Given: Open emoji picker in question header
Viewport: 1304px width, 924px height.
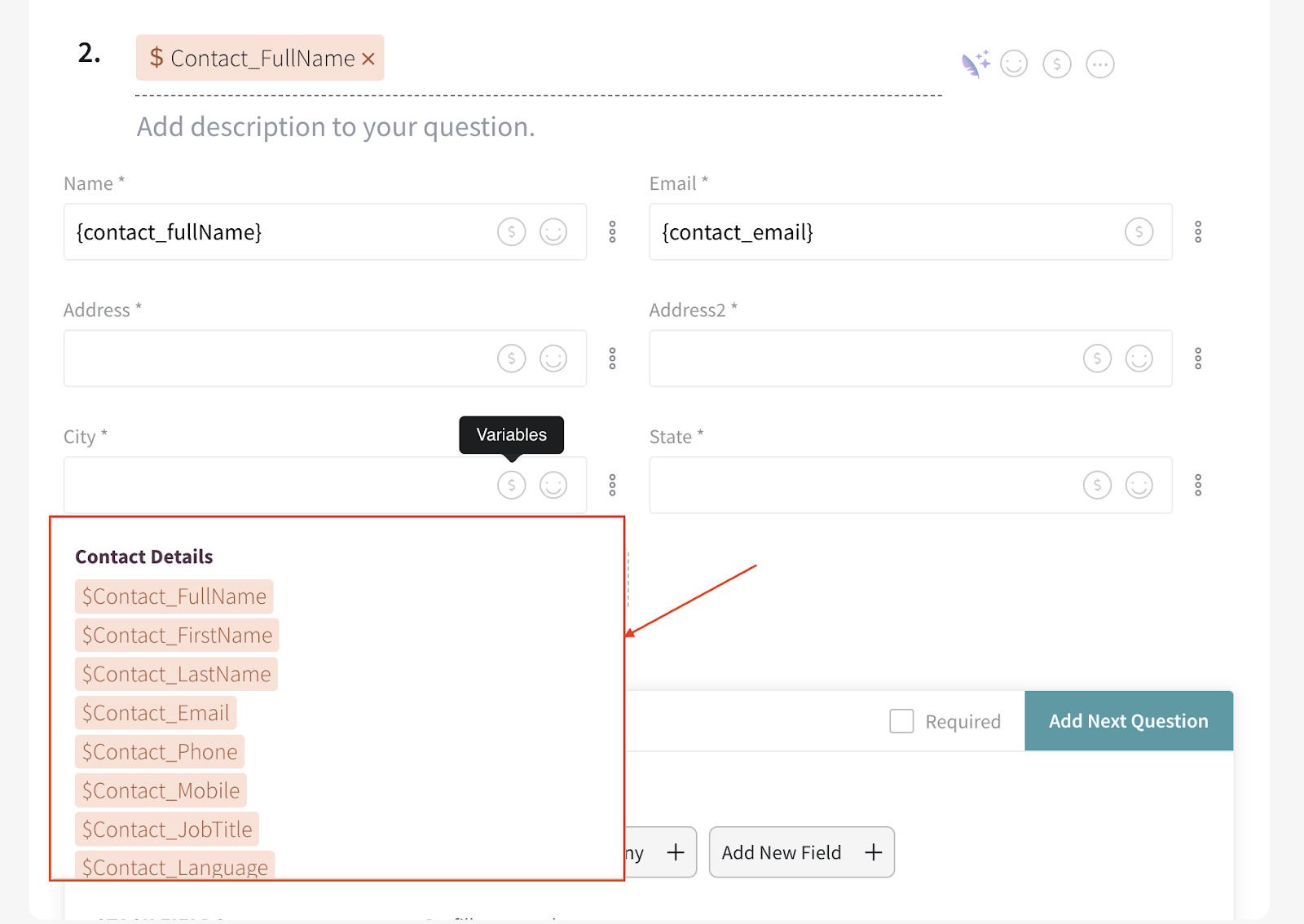Looking at the screenshot, I should coord(1014,64).
